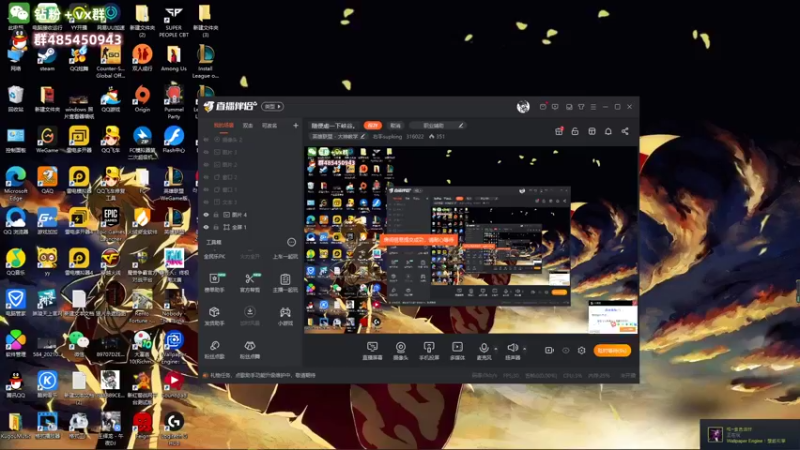
Task: Hide the 图片 4 source with its eye
Action: [206, 215]
